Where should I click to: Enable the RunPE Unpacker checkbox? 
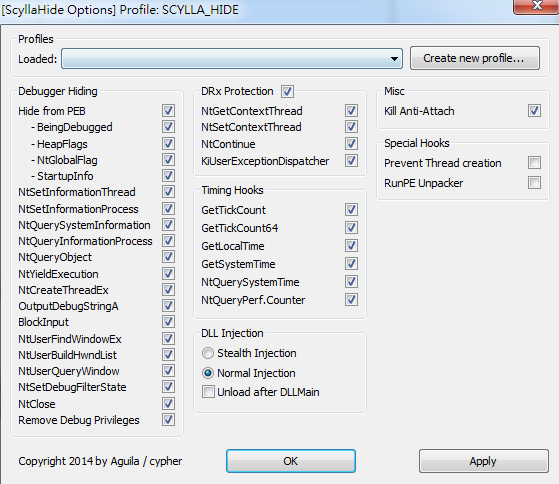tap(534, 183)
